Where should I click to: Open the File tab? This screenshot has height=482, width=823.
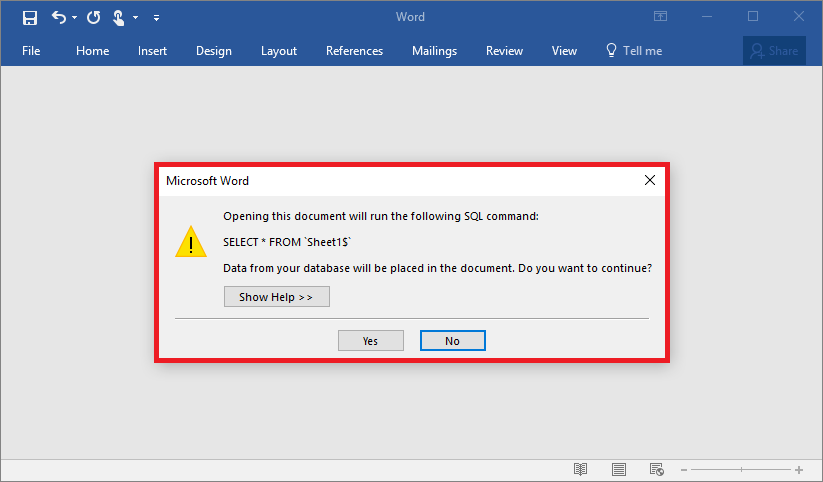[31, 51]
